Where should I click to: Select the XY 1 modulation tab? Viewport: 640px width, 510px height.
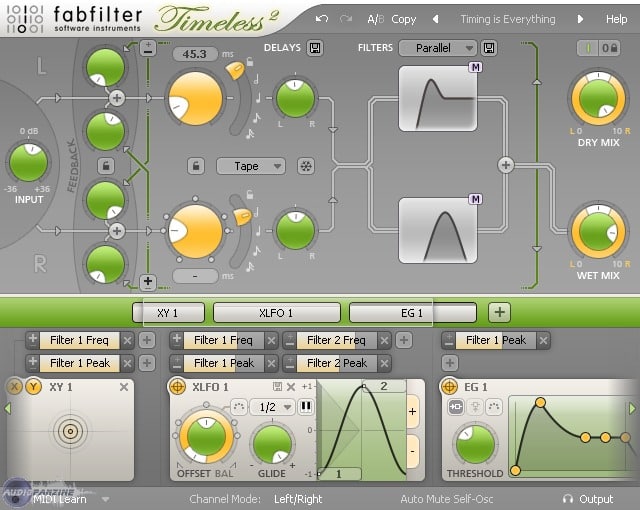pos(168,313)
